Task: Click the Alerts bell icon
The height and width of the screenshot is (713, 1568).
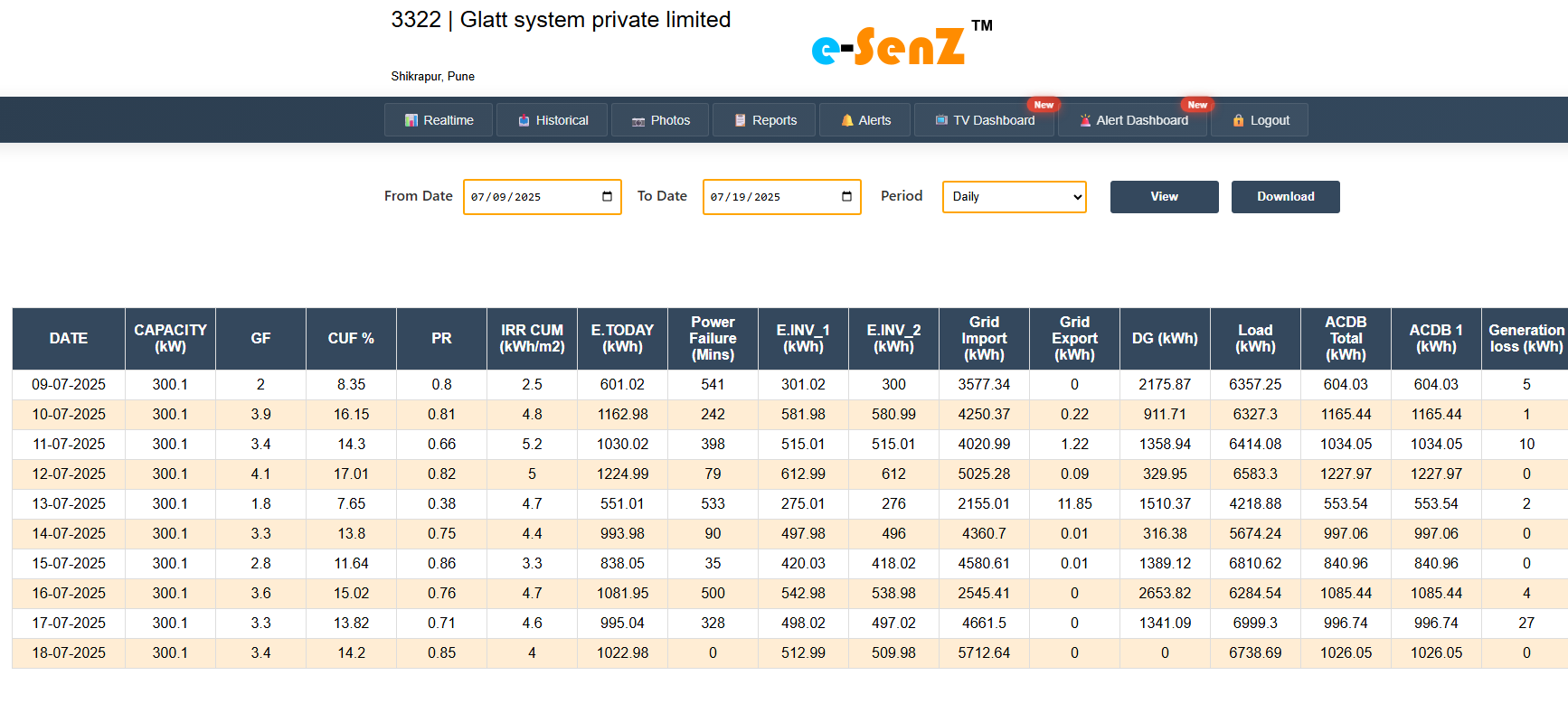Action: tap(847, 120)
